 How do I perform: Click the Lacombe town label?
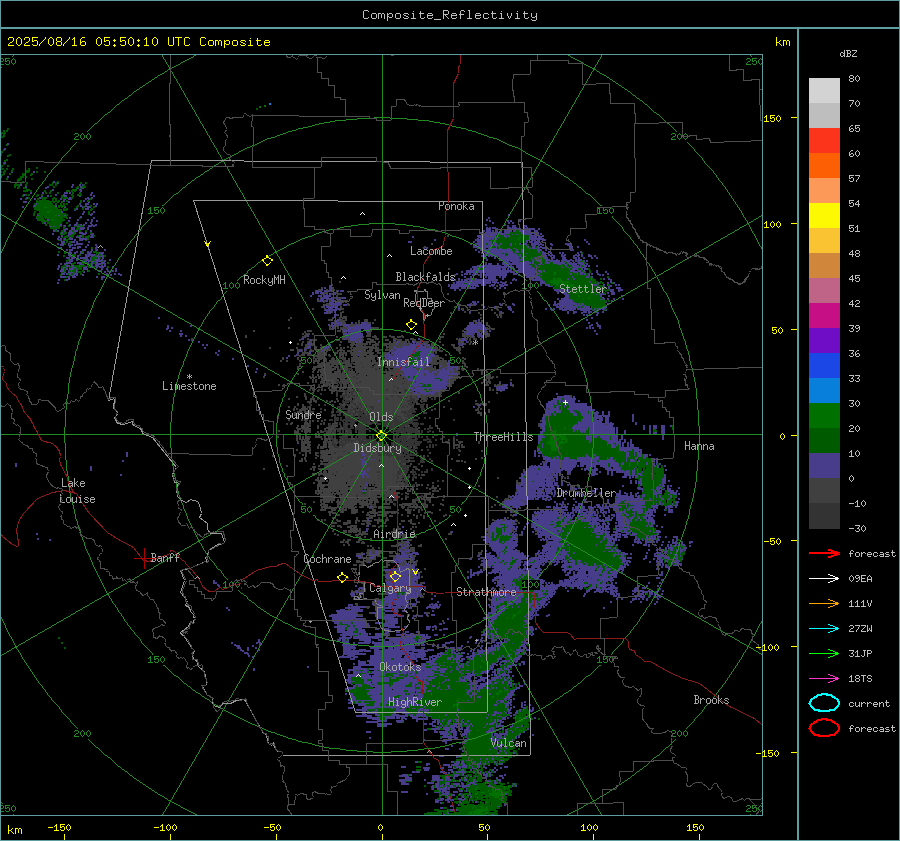click(x=431, y=251)
